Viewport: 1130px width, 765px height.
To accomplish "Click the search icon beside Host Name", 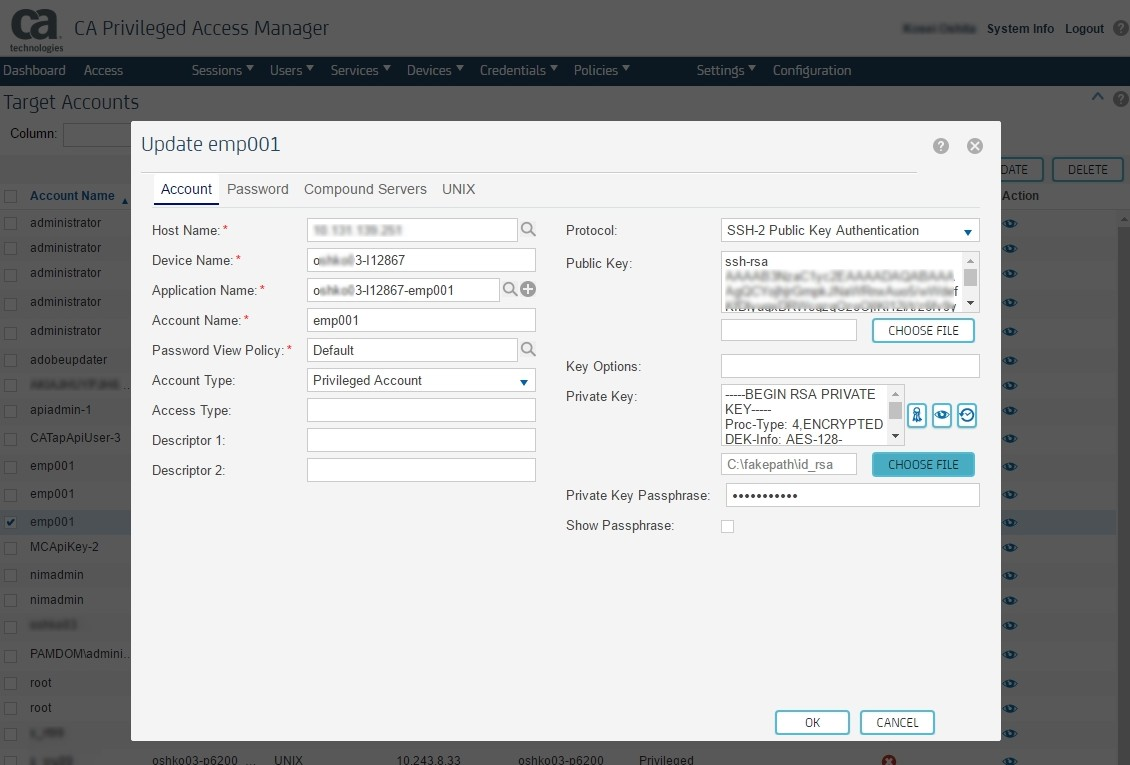I will click(x=528, y=230).
